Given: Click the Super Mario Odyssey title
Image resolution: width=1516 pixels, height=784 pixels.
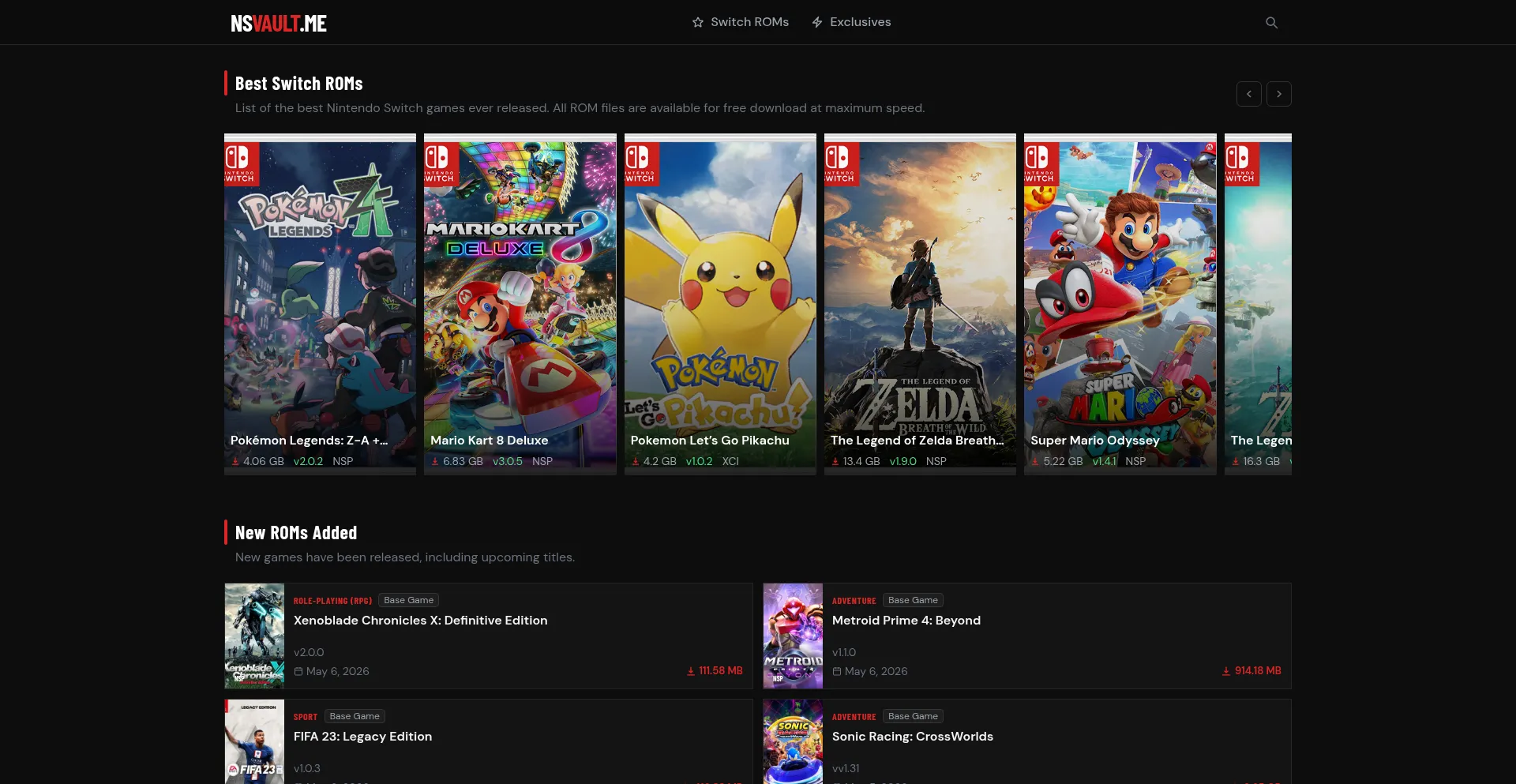Looking at the screenshot, I should point(1095,441).
